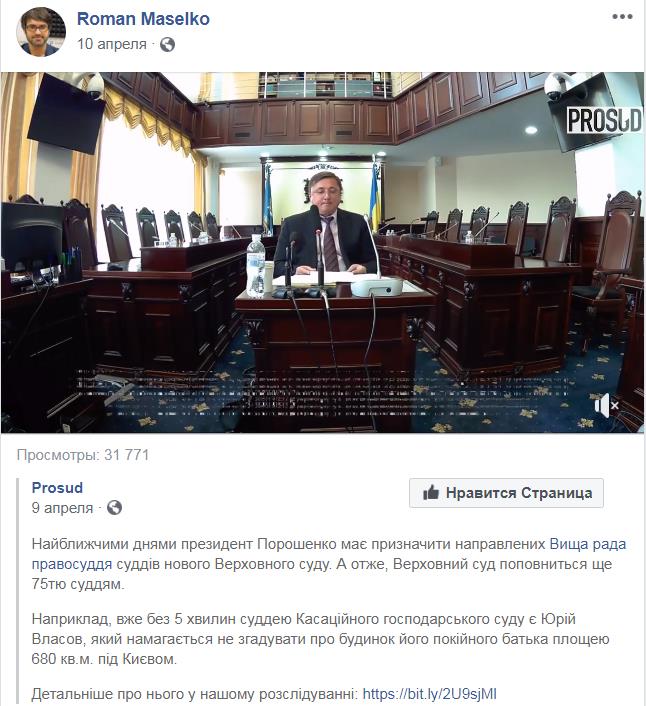Open the Roman Maselko profile name link
The width and height of the screenshot is (646, 706).
143,19
